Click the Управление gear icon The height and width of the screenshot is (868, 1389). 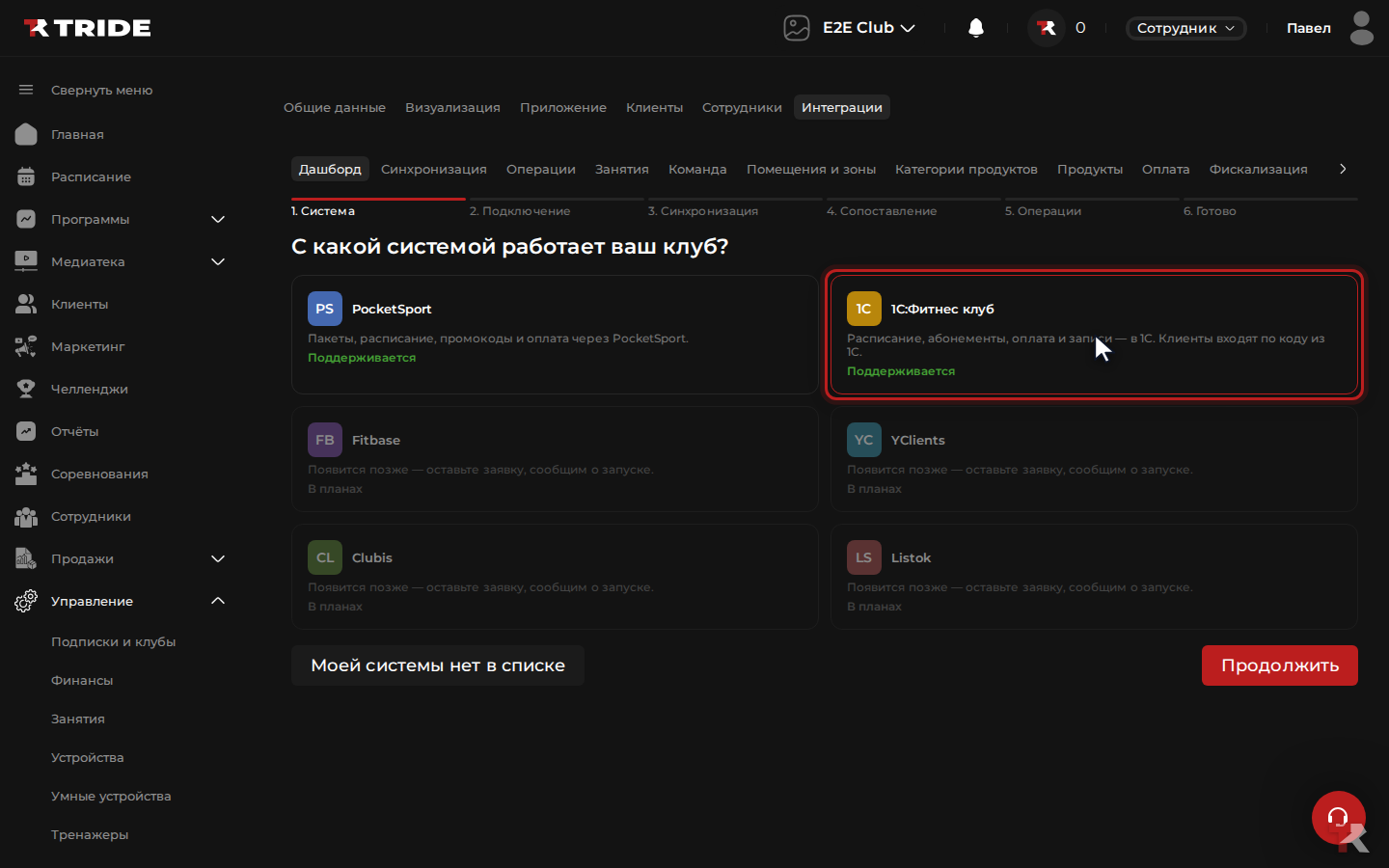point(26,601)
